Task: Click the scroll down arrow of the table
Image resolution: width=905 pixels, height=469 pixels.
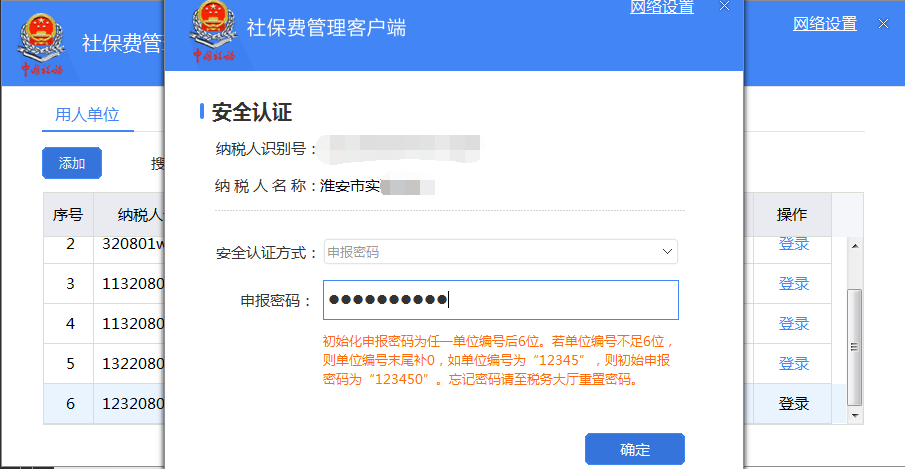Action: (x=855, y=415)
